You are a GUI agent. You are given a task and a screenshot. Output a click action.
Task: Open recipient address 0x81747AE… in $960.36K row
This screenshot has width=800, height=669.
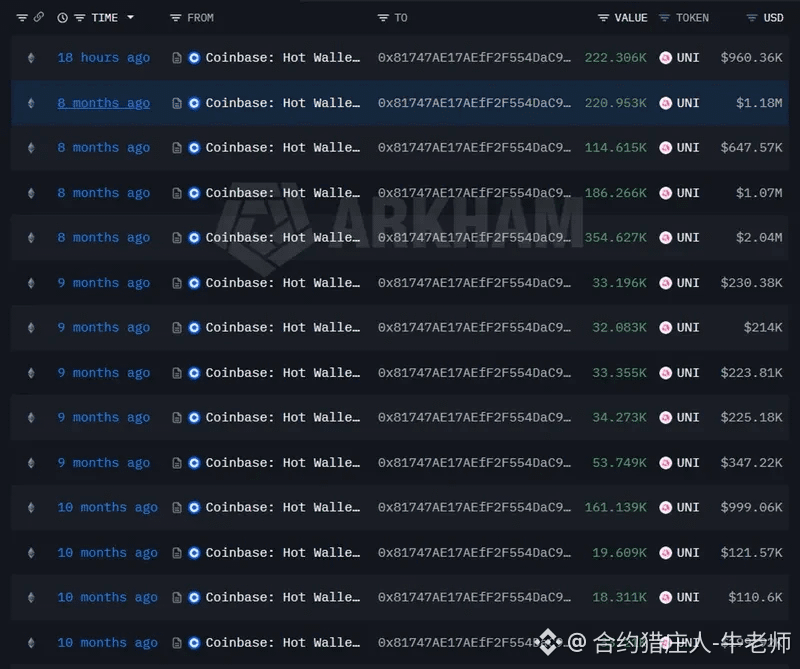[474, 58]
